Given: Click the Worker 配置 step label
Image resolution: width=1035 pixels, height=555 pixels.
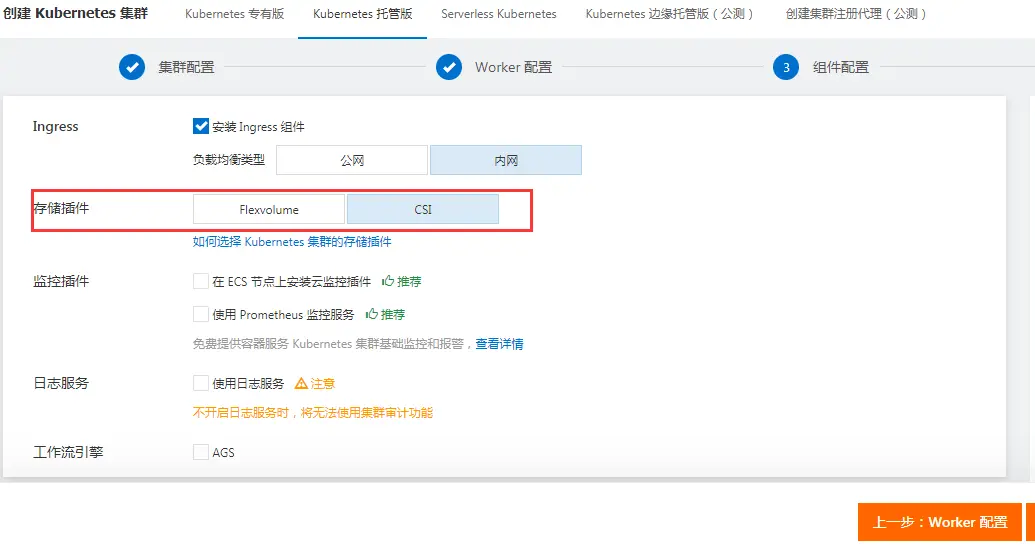Looking at the screenshot, I should pyautogui.click(x=514, y=67).
